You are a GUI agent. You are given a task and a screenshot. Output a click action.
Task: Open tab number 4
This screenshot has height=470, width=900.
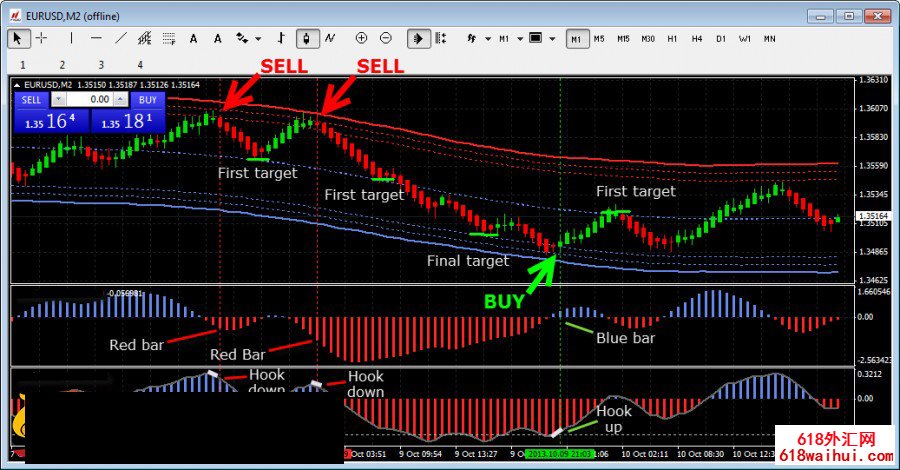click(x=140, y=65)
